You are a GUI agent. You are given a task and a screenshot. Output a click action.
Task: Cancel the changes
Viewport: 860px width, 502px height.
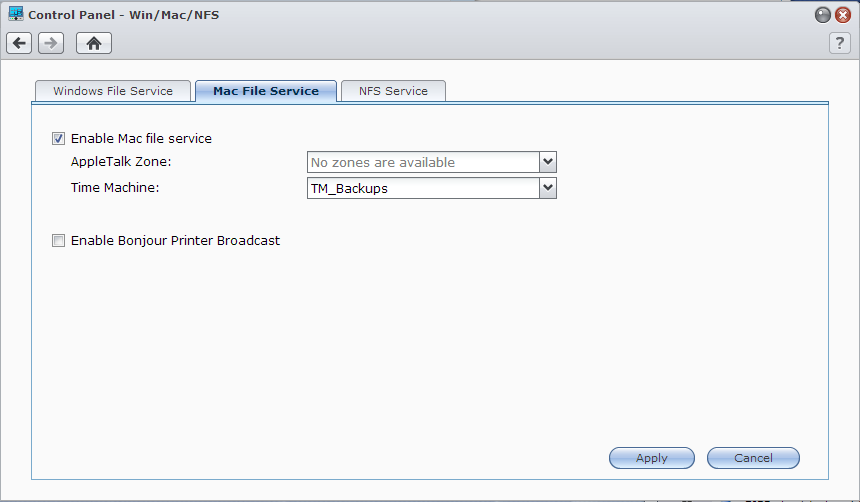pos(753,458)
